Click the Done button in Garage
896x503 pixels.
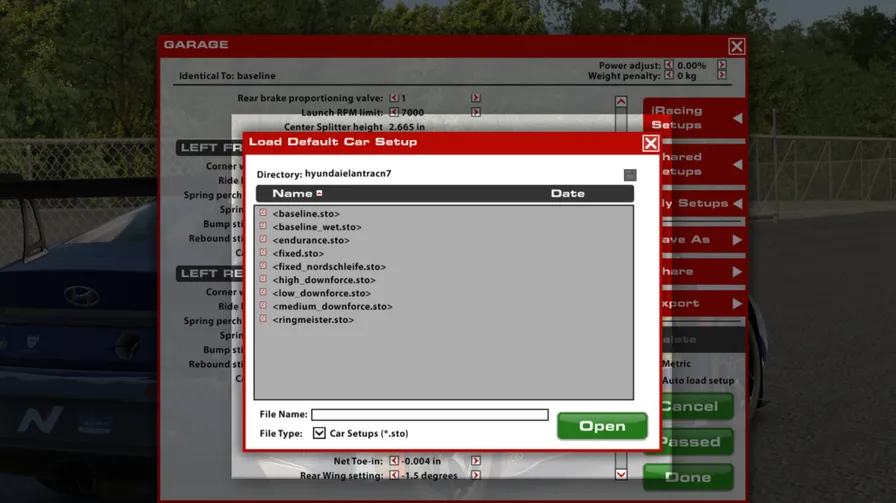coord(688,477)
